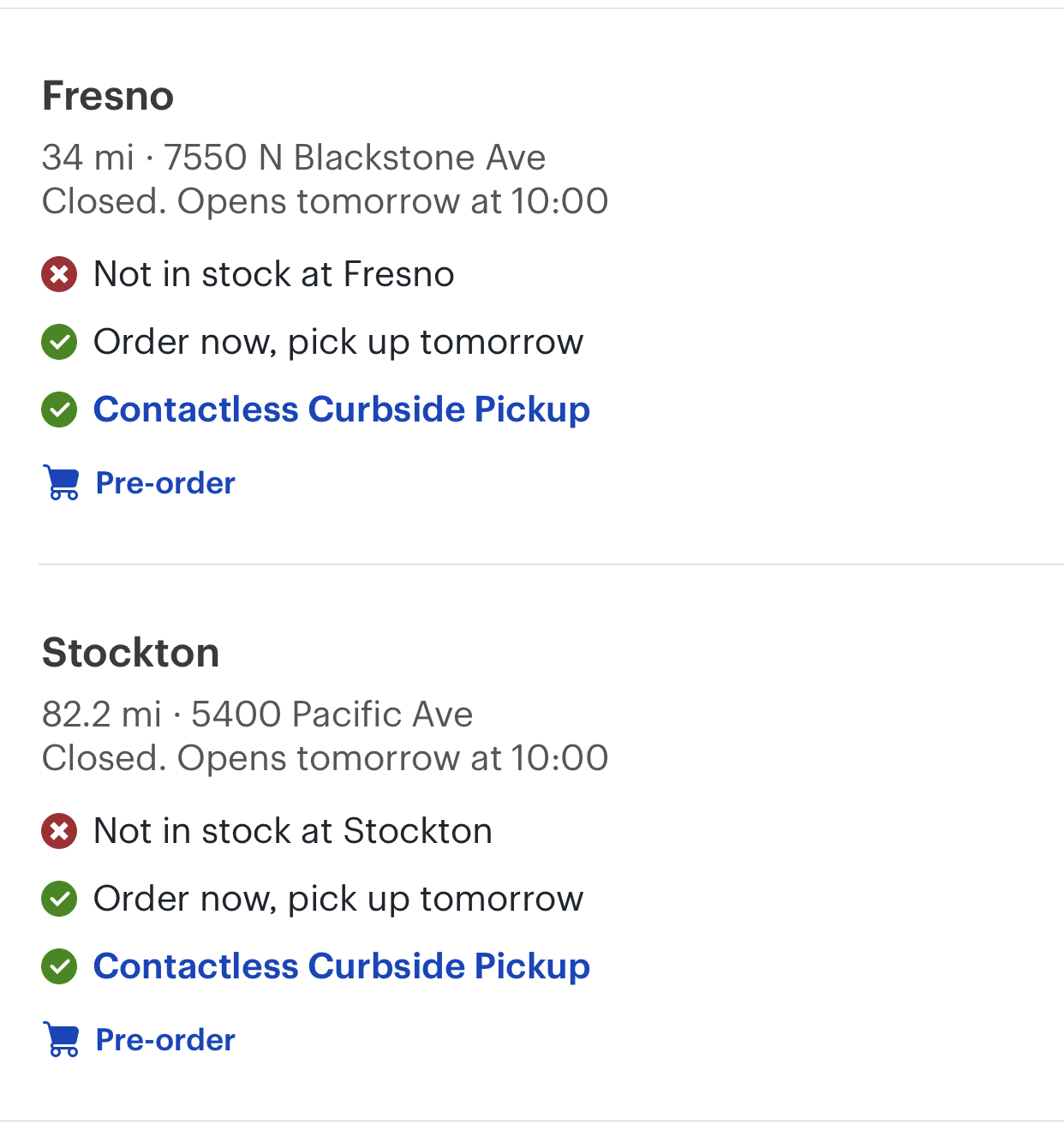Open Contactless Curbside Pickup link for Fresno
1064x1124 pixels.
pyautogui.click(x=341, y=410)
